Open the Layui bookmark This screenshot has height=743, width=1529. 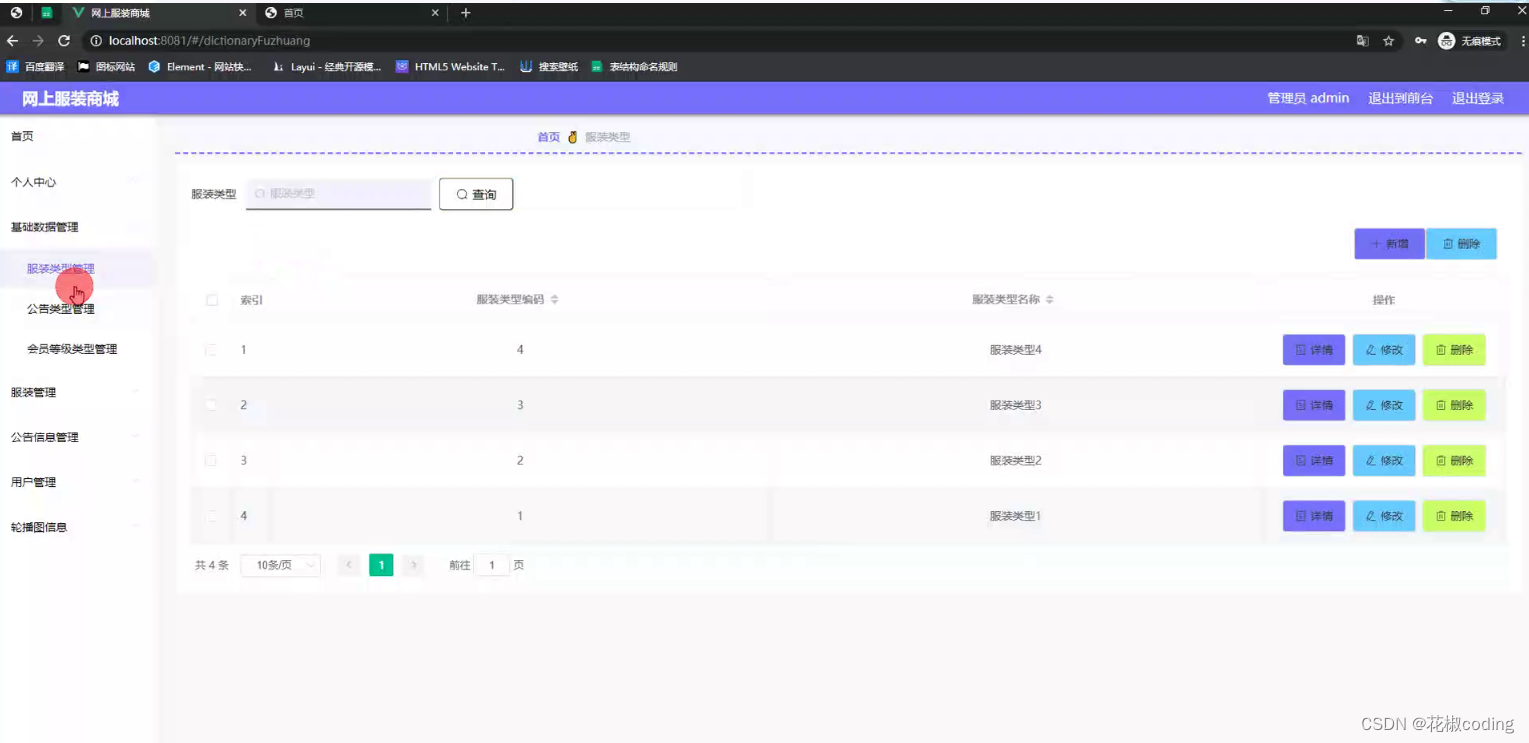(327, 67)
